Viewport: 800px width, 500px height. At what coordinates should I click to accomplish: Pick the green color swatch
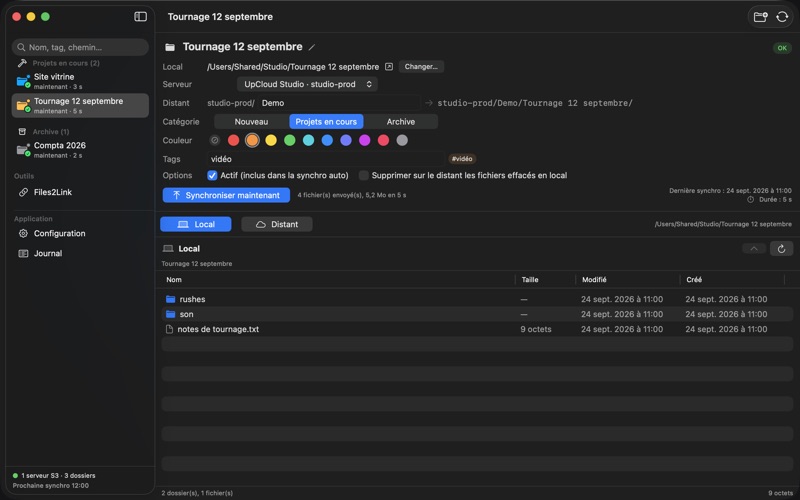click(290, 140)
